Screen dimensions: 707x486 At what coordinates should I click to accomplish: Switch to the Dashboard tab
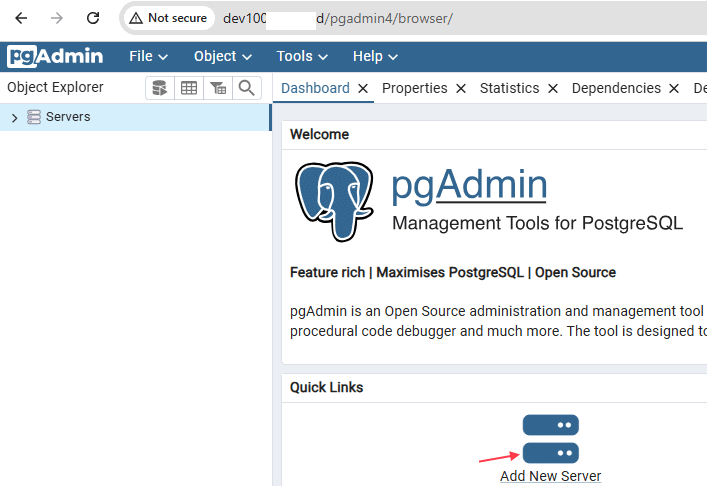pyautogui.click(x=315, y=88)
